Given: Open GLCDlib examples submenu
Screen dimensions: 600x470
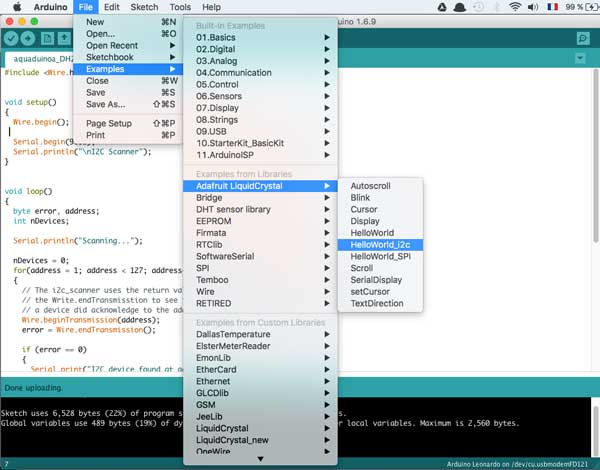Looking at the screenshot, I should [x=260, y=393].
